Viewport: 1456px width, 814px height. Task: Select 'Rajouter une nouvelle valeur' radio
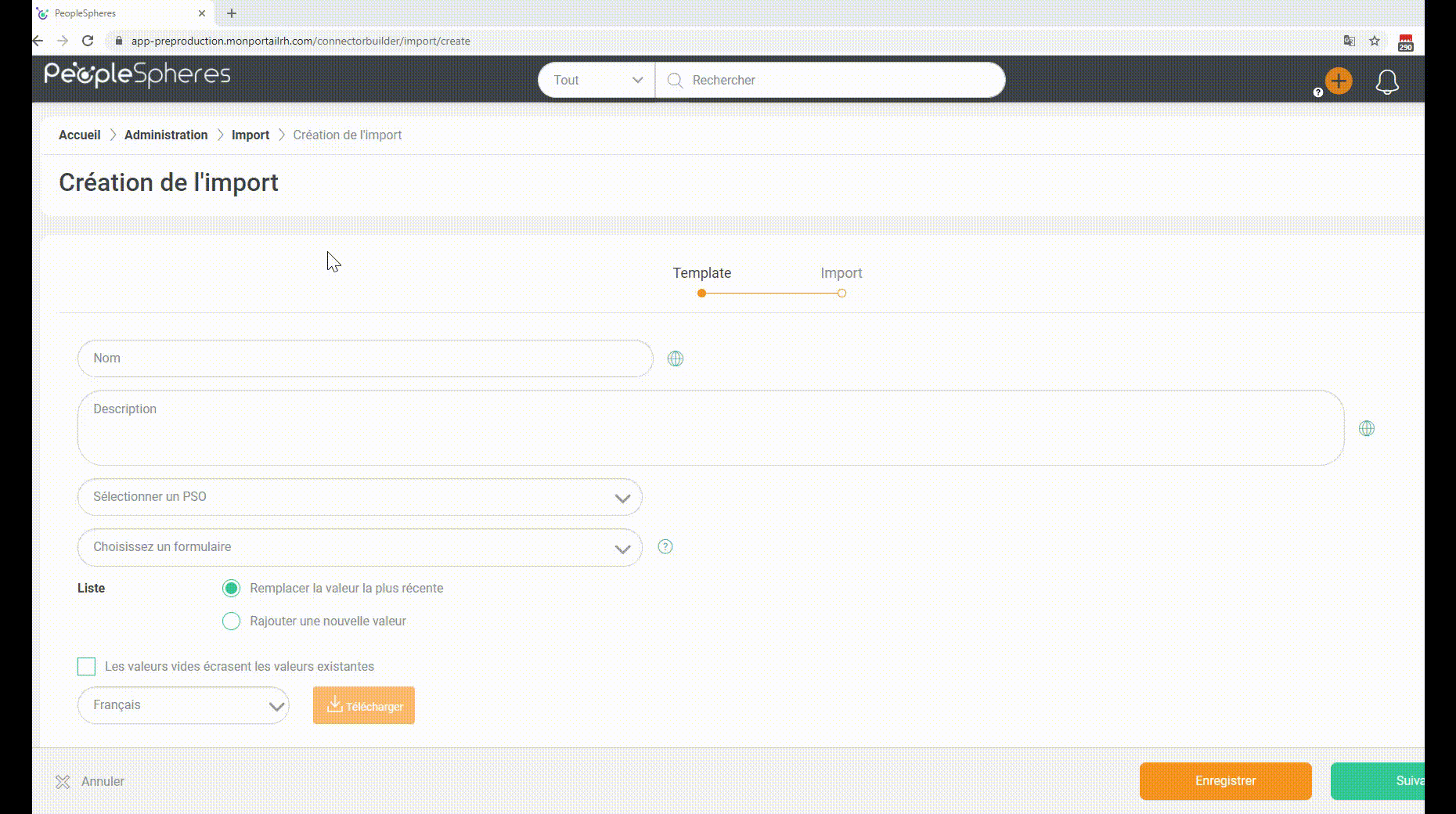pos(231,621)
